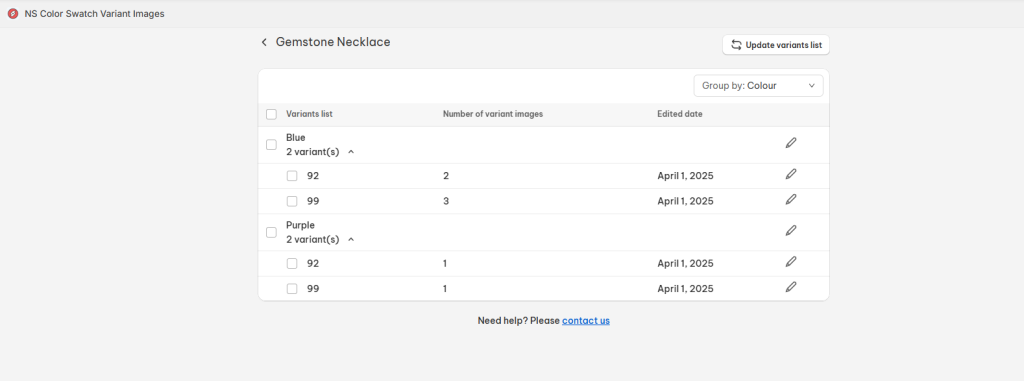Check the Blue group checkbox

pyautogui.click(x=272, y=144)
